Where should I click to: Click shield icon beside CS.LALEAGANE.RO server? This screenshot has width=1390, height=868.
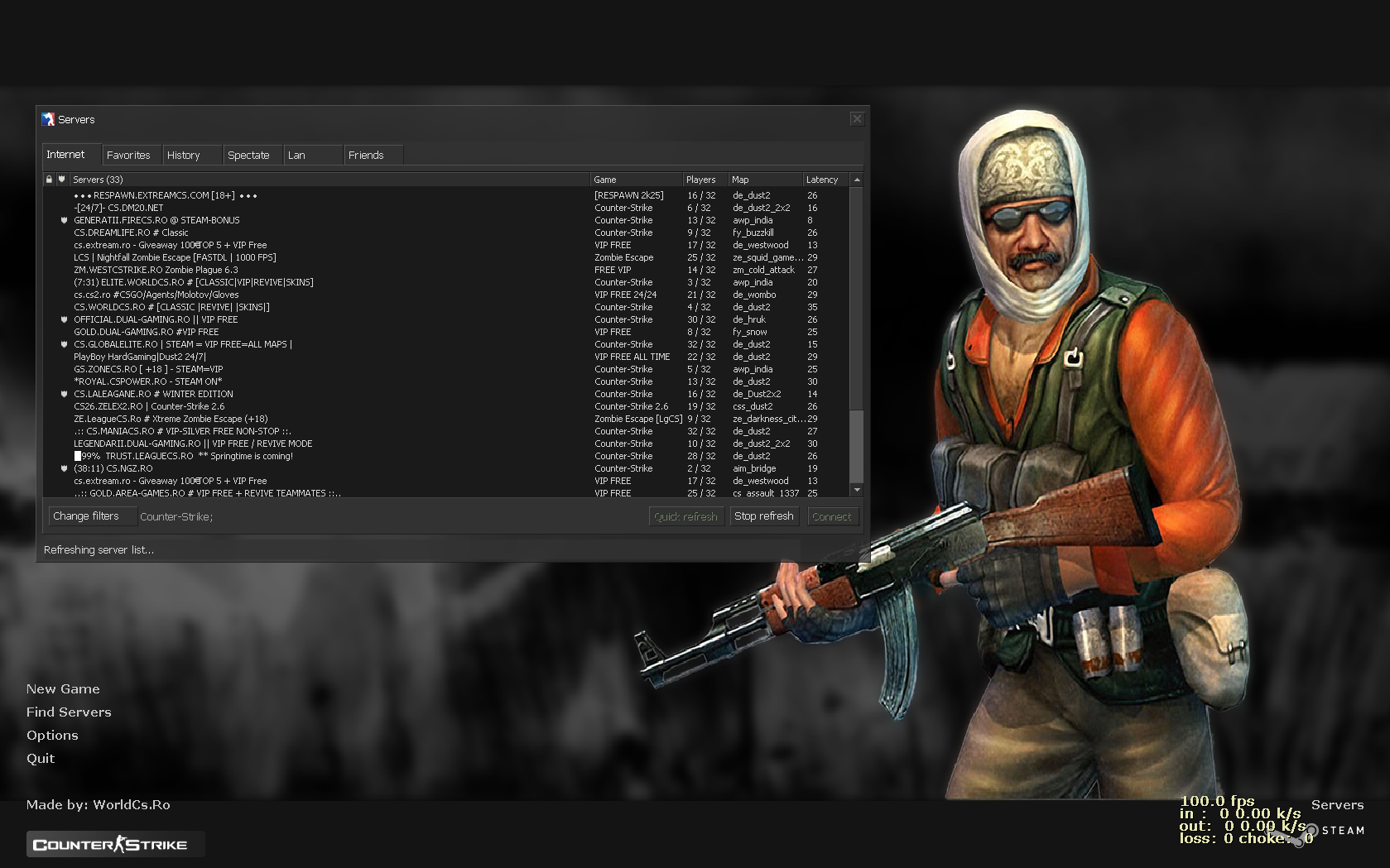pos(64,394)
